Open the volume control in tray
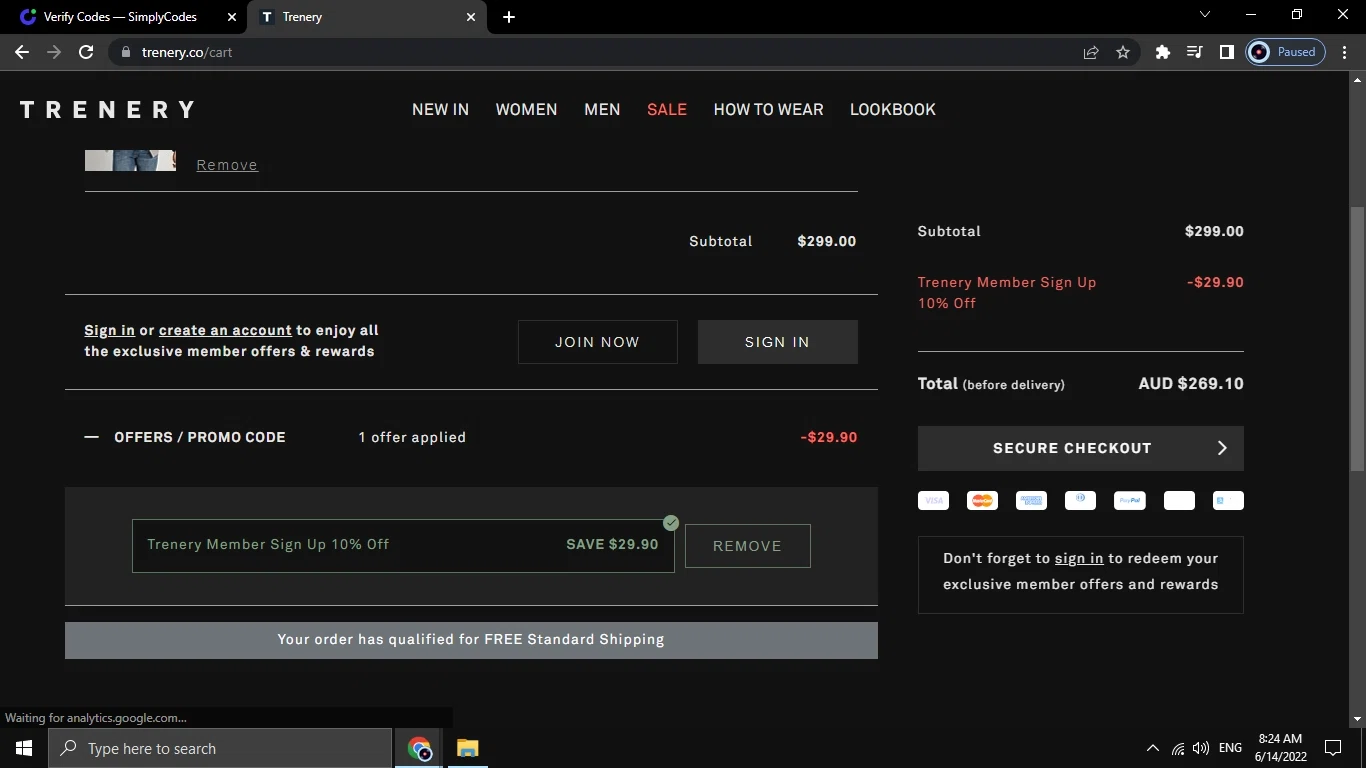 pos(1201,748)
